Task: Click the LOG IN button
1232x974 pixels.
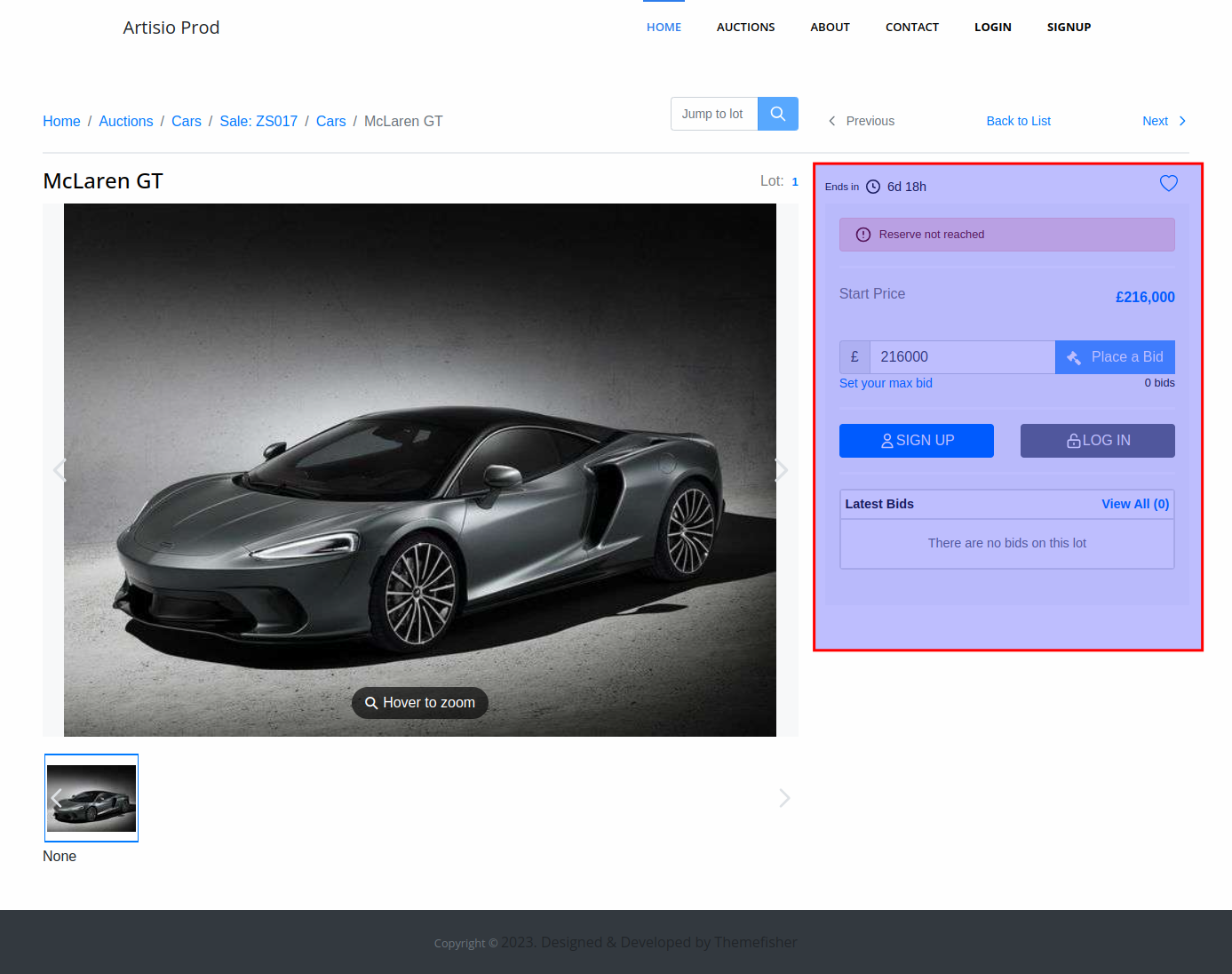Action: click(x=1098, y=441)
